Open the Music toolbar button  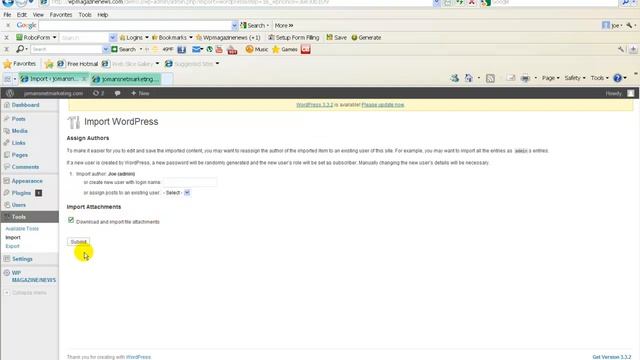257,49
